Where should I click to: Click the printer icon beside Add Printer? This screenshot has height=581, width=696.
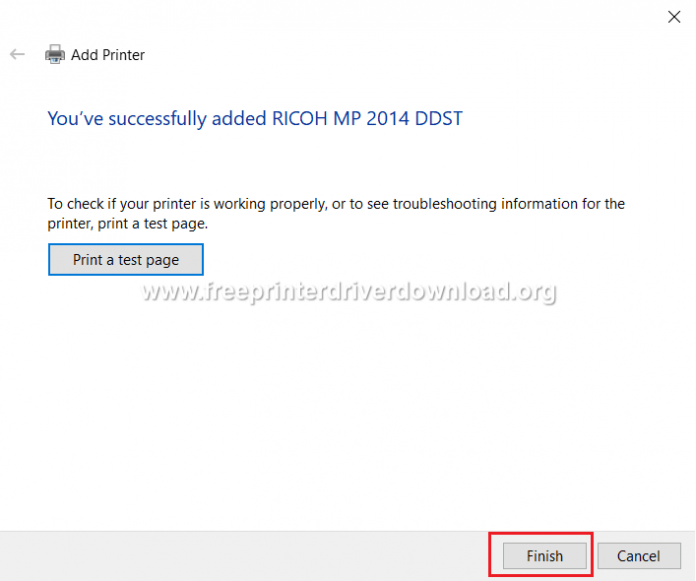(55, 55)
